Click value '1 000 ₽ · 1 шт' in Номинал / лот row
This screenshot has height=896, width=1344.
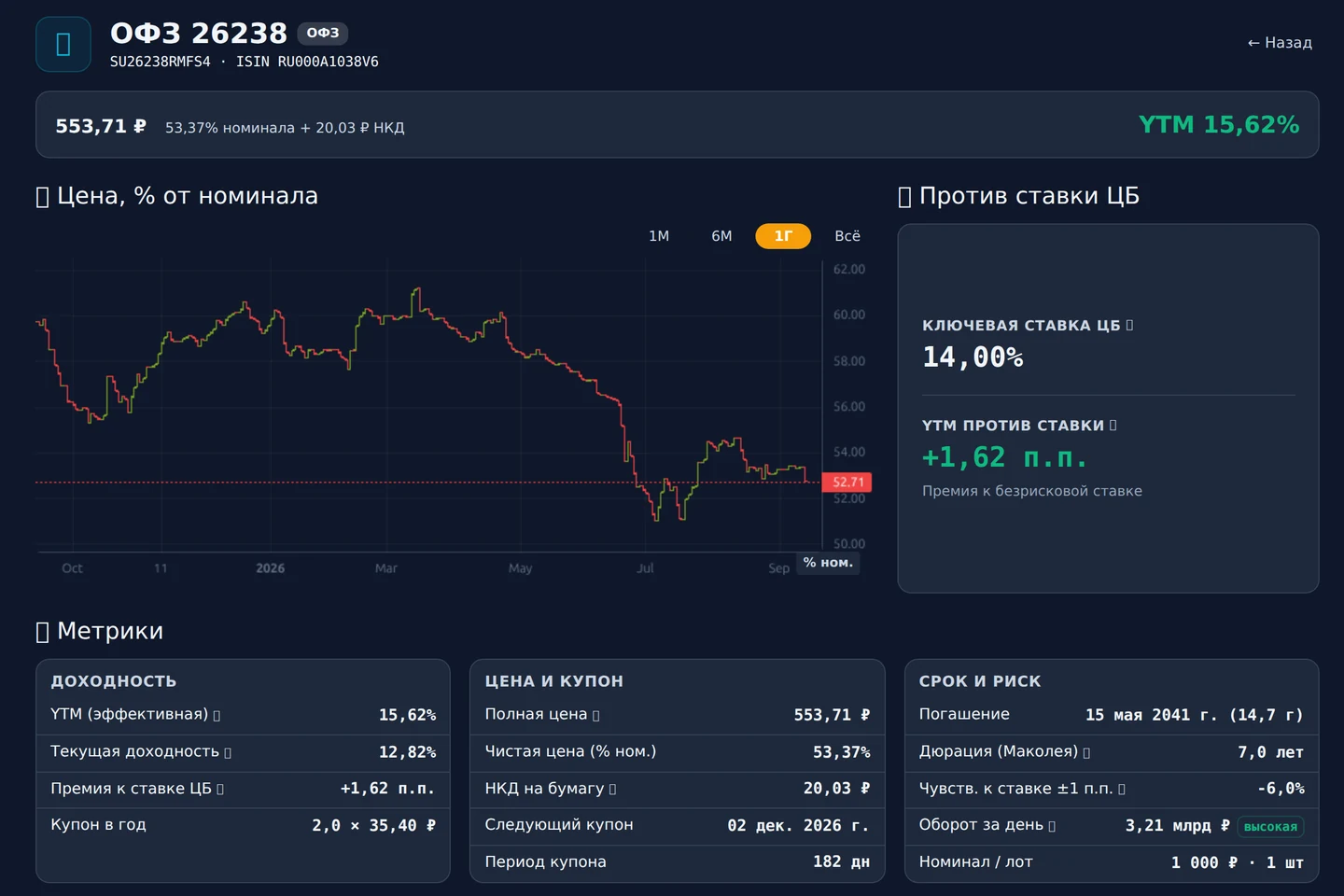pos(1238,863)
